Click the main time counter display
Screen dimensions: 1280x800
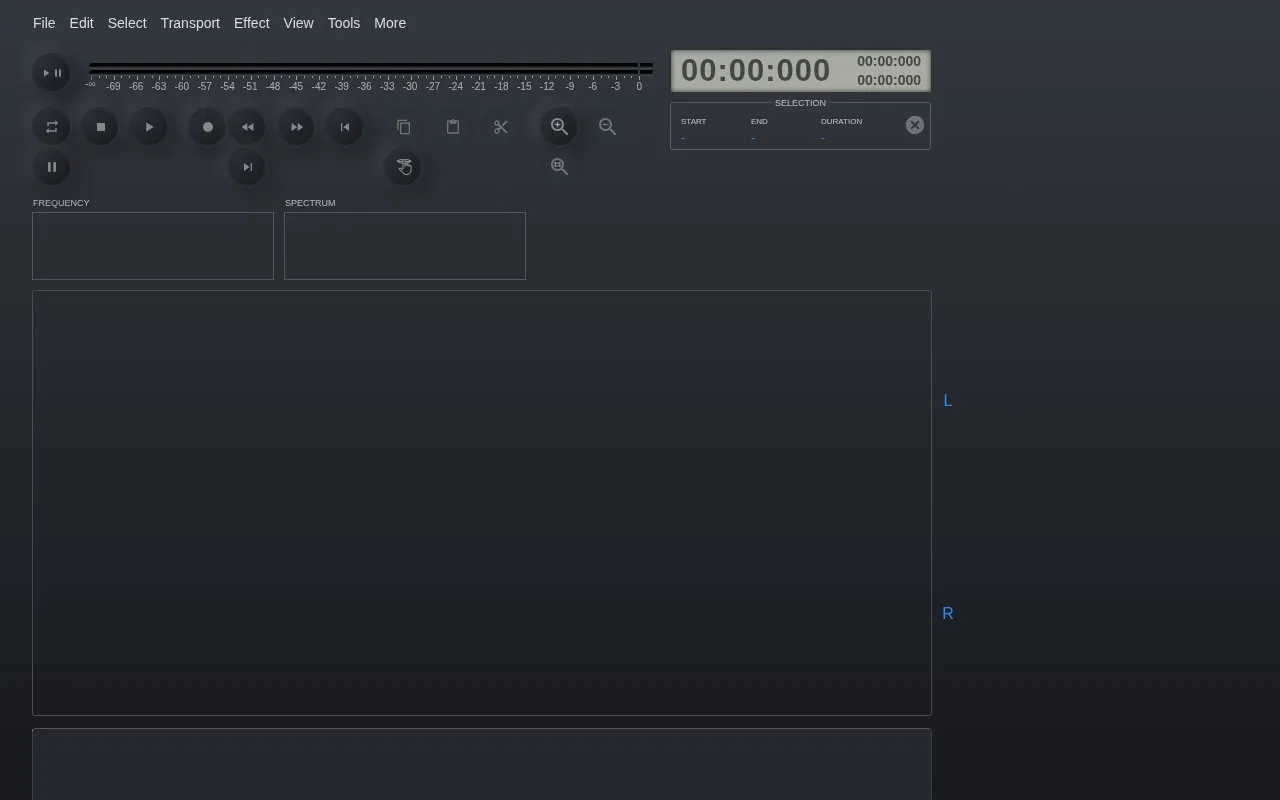pos(756,70)
